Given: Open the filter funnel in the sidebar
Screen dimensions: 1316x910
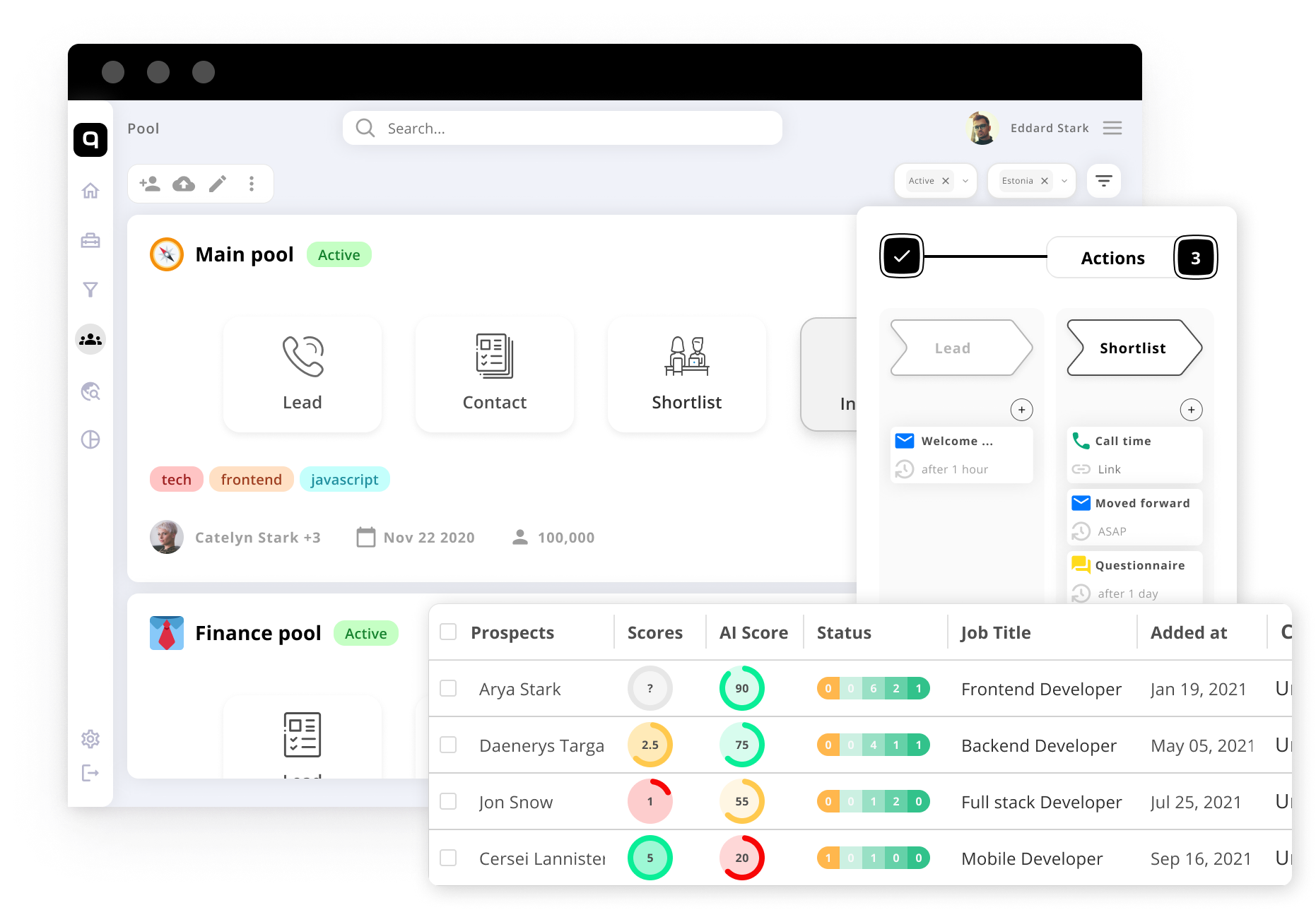Looking at the screenshot, I should 90,290.
